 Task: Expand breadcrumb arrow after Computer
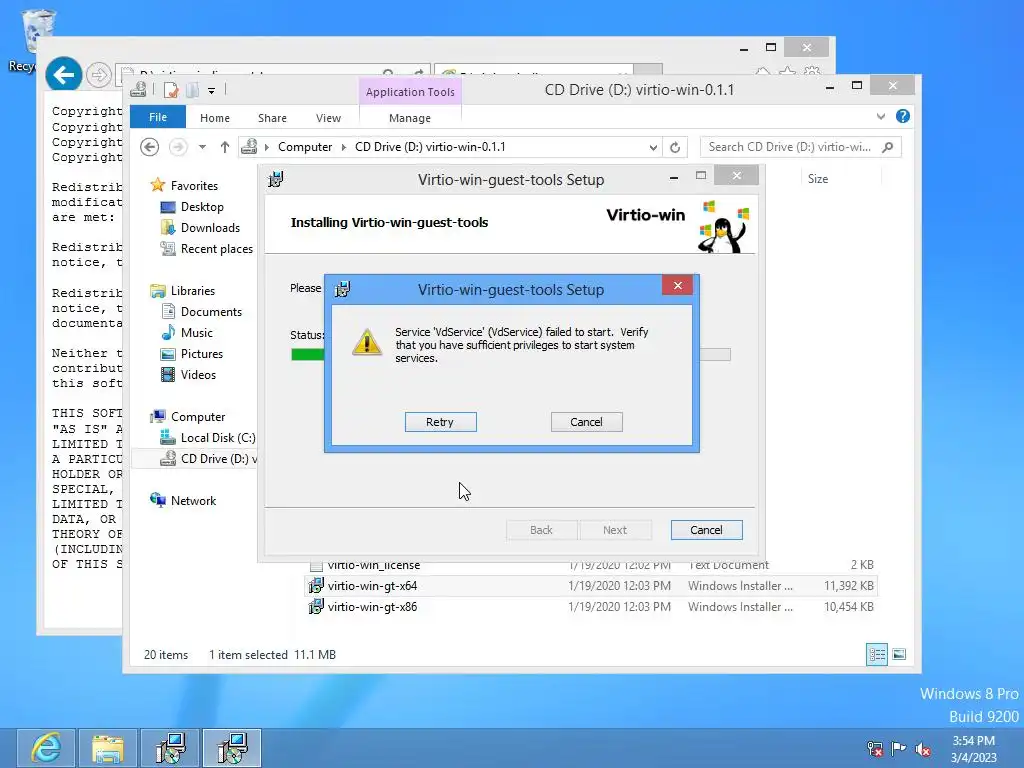coord(344,147)
